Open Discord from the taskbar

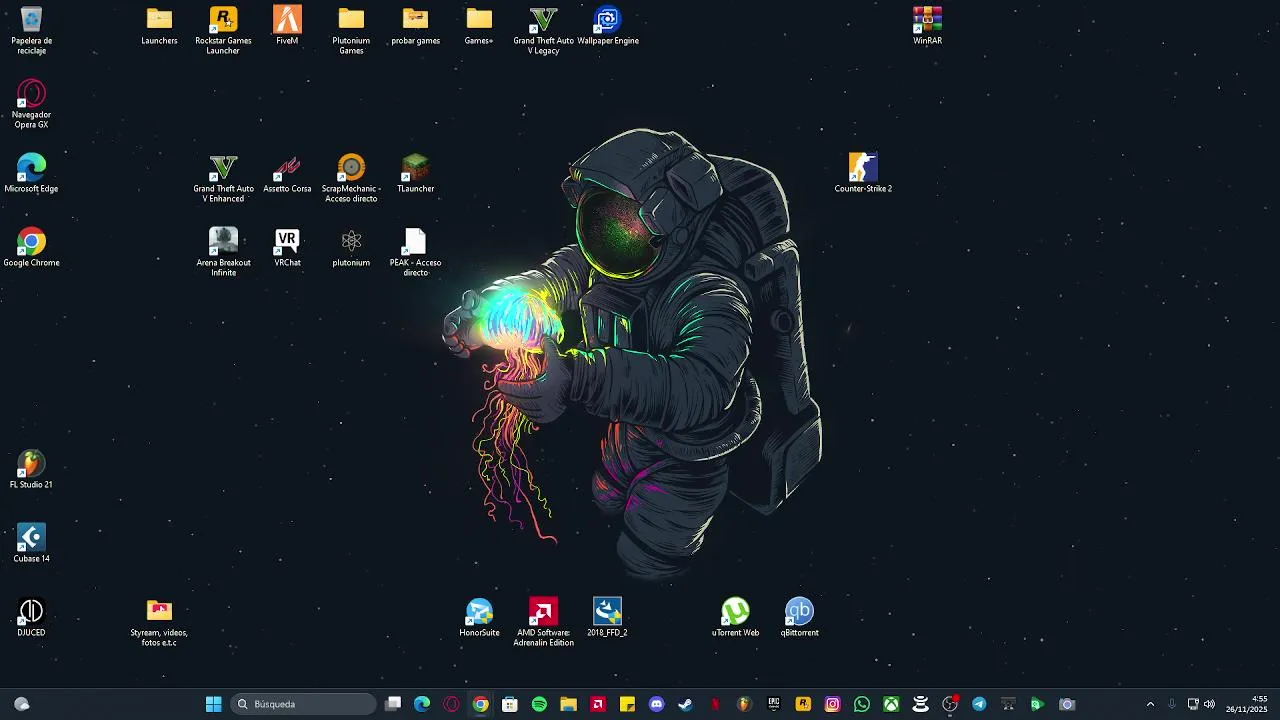[656, 704]
